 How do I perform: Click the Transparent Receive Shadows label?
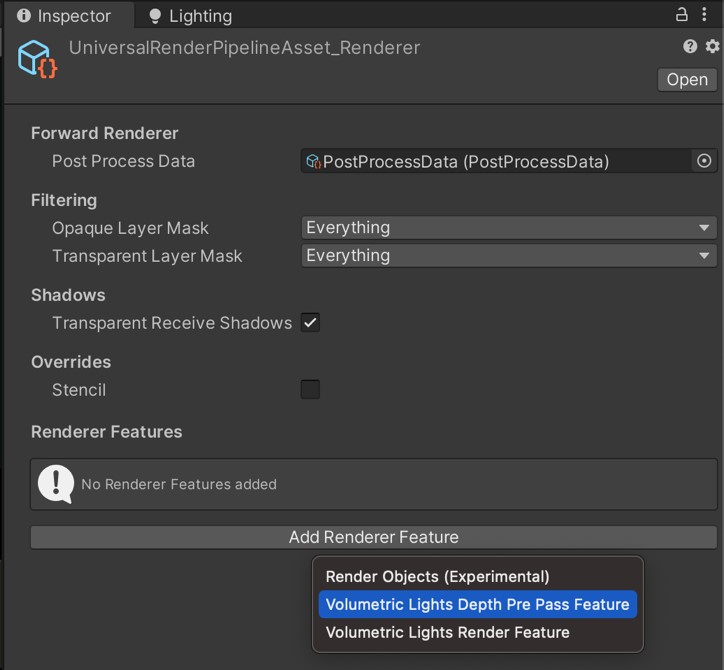tap(172, 323)
